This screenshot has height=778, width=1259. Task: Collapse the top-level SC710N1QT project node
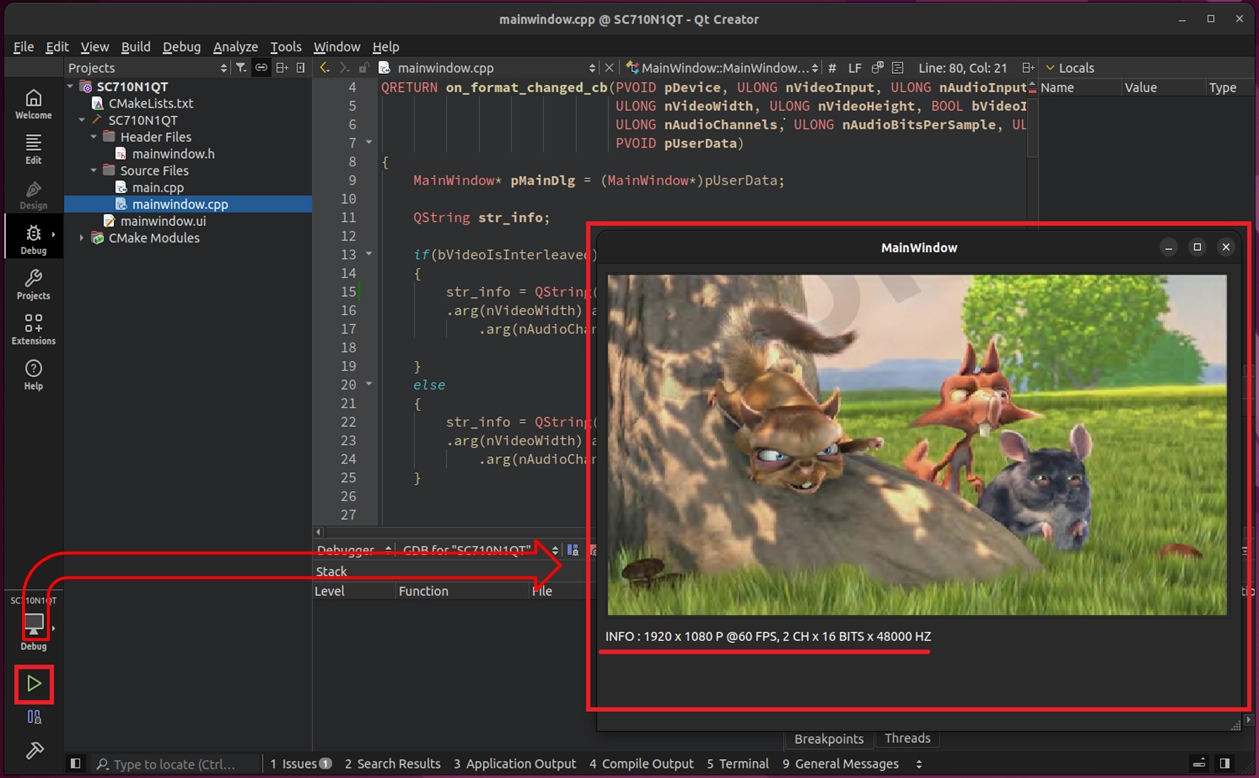point(71,87)
